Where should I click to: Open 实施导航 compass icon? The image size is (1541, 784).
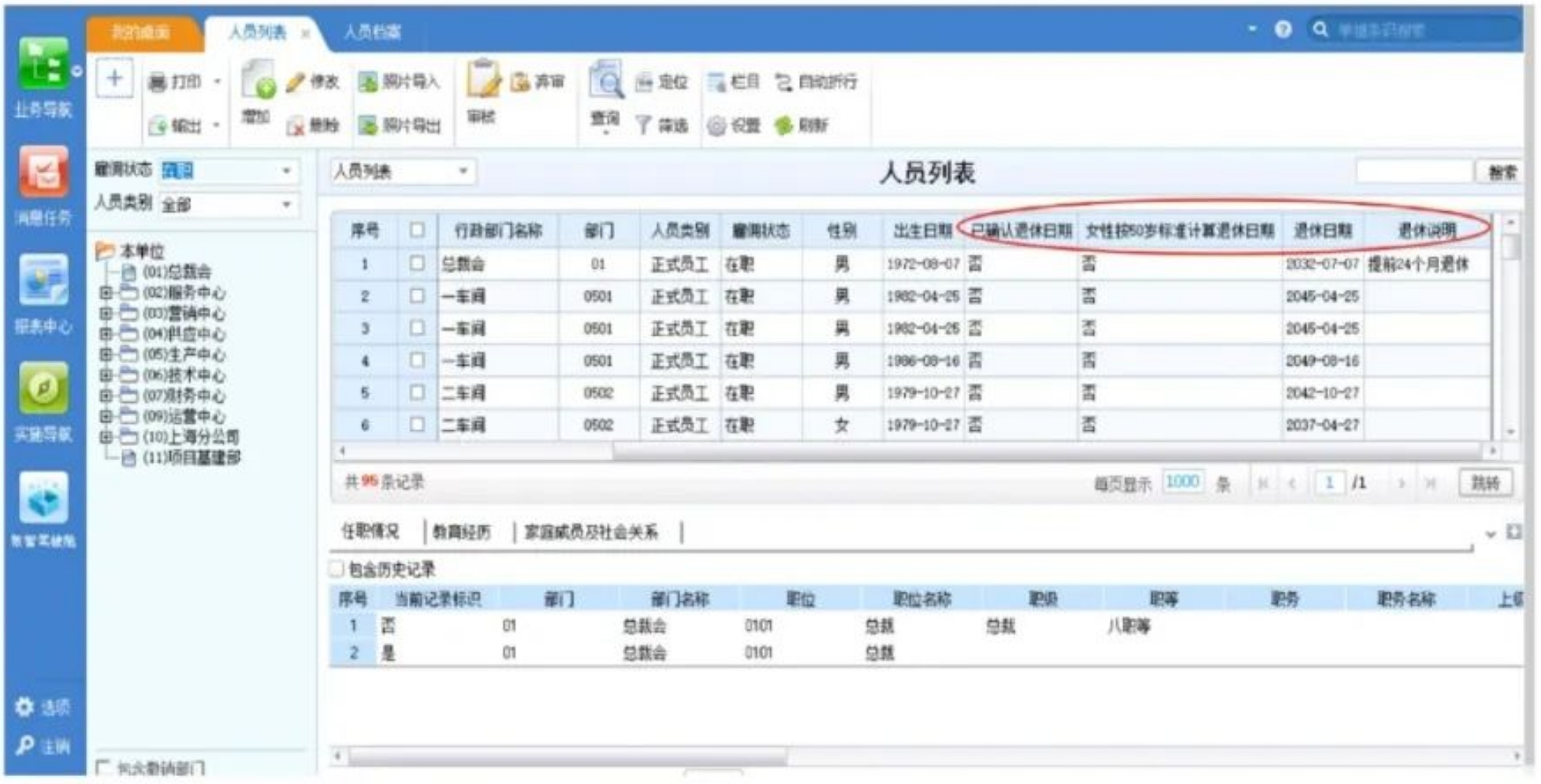[x=44, y=388]
